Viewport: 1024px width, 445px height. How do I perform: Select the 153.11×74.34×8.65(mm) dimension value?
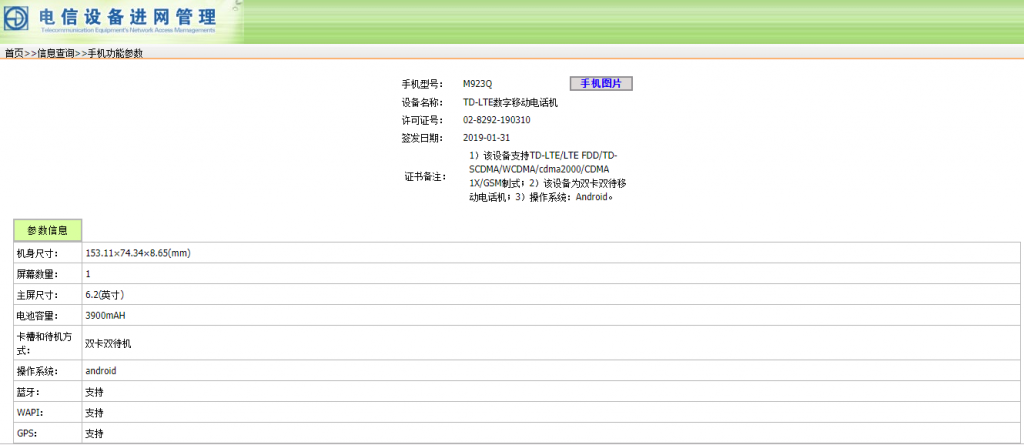click(138, 254)
